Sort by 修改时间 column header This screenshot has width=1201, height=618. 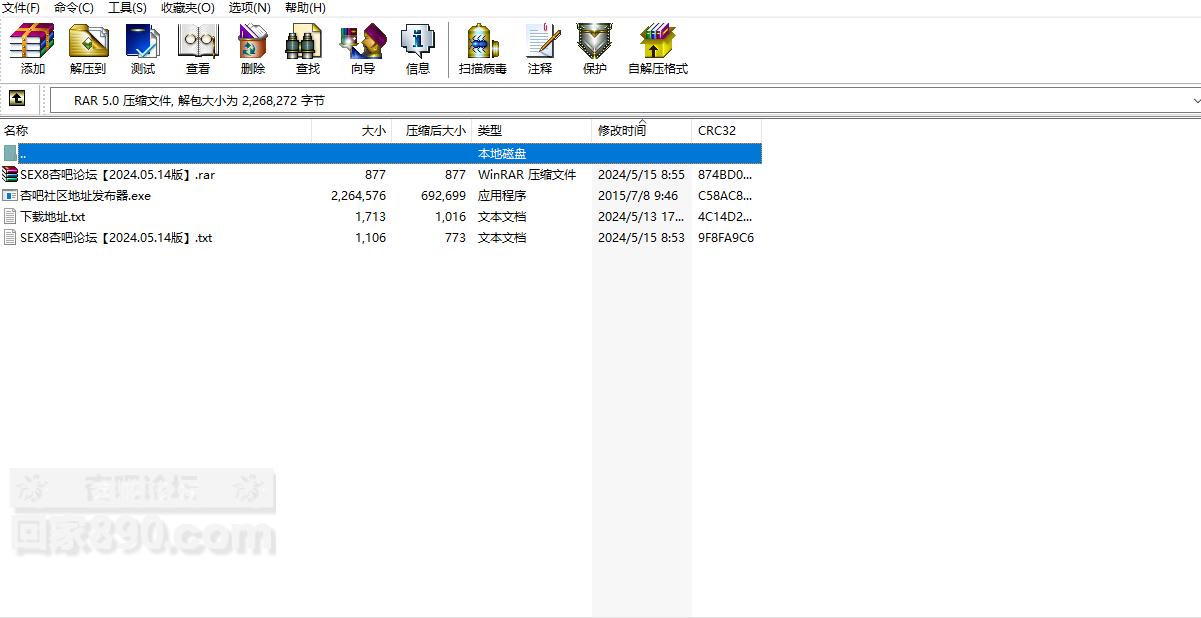tap(642, 130)
